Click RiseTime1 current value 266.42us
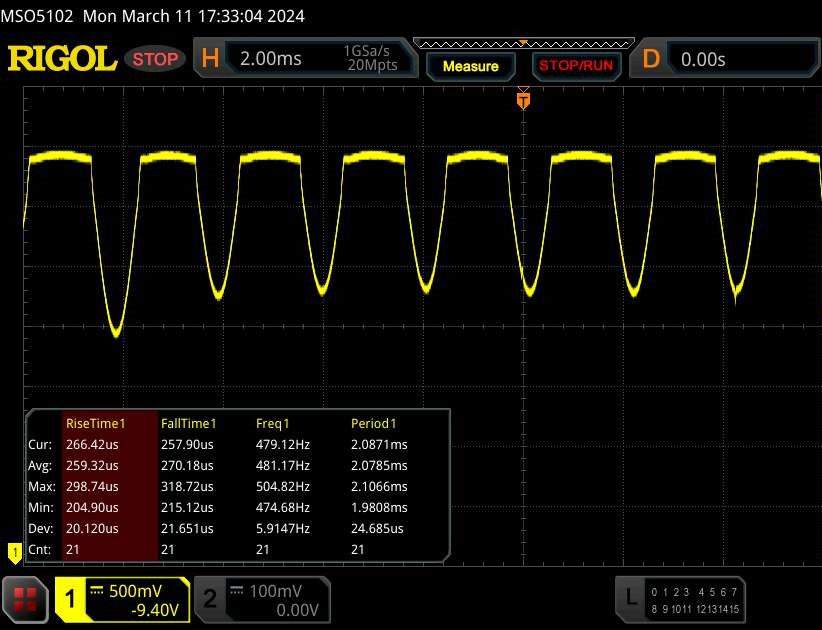 click(92, 444)
